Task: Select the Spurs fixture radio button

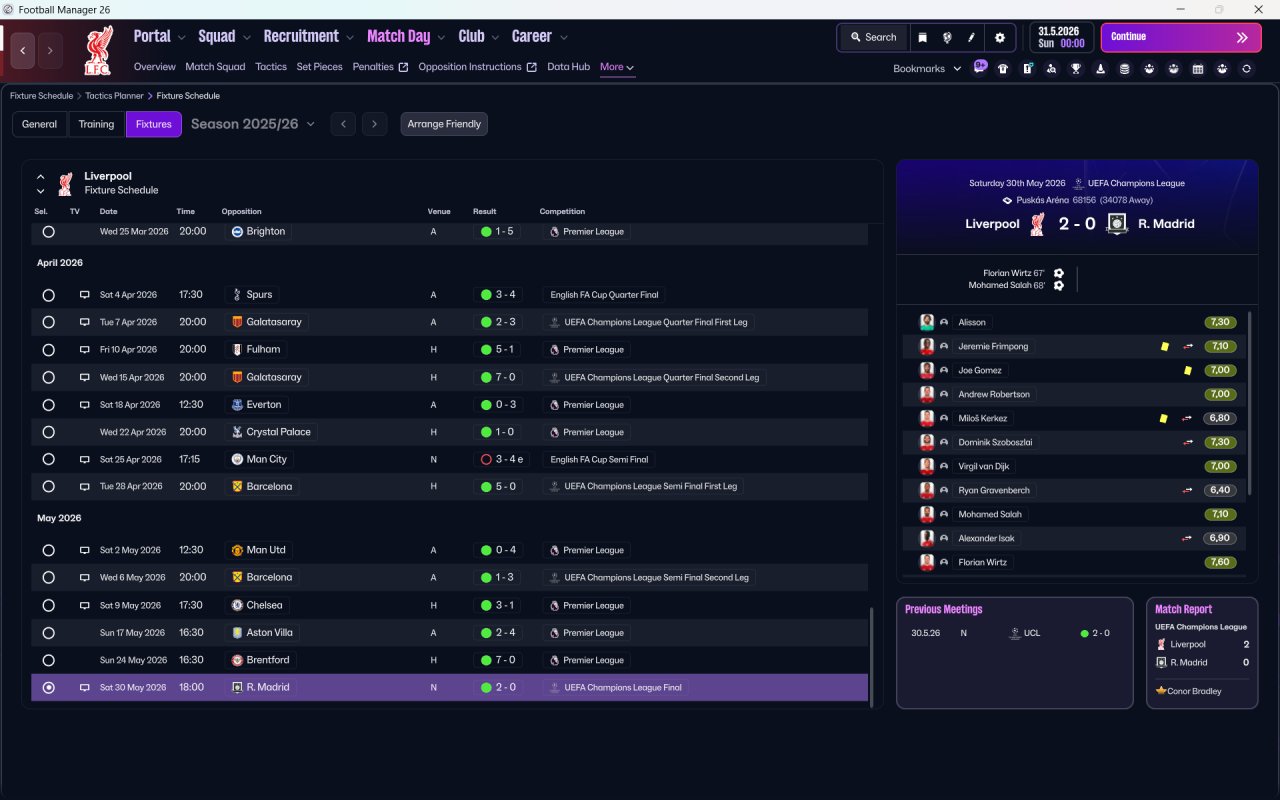Action: (48, 295)
